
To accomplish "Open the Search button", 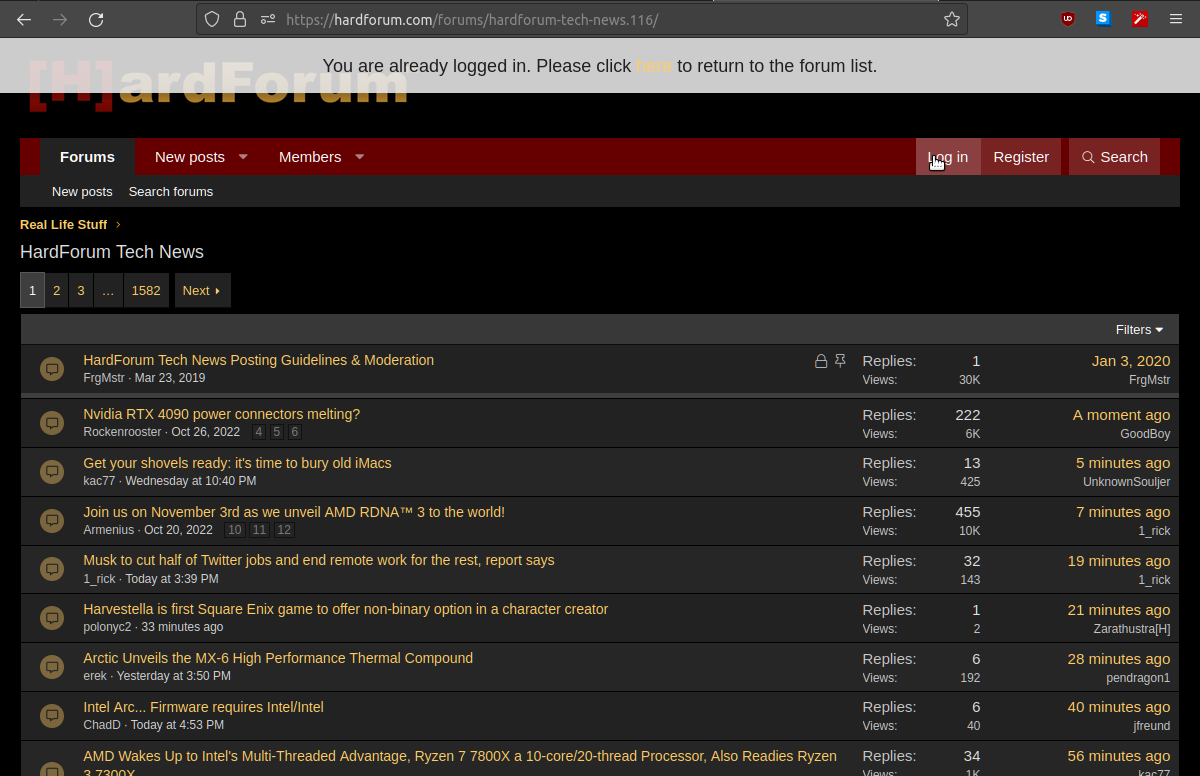I will [1114, 157].
